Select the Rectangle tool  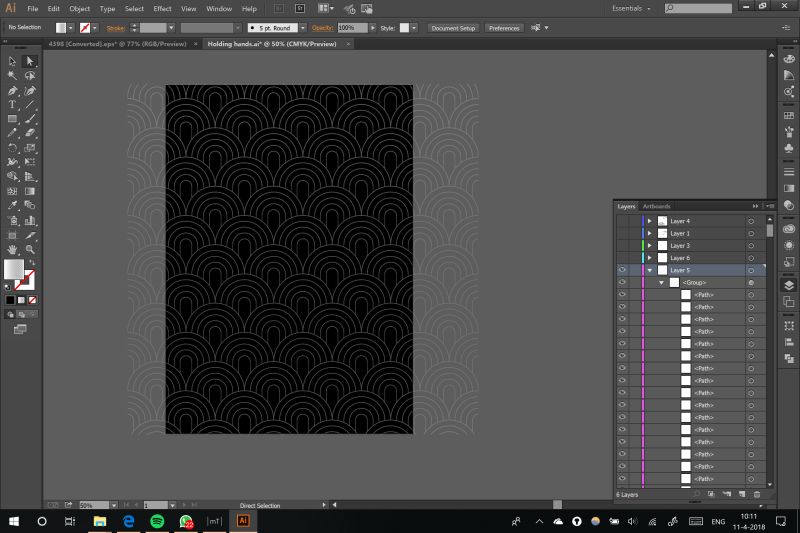12,119
